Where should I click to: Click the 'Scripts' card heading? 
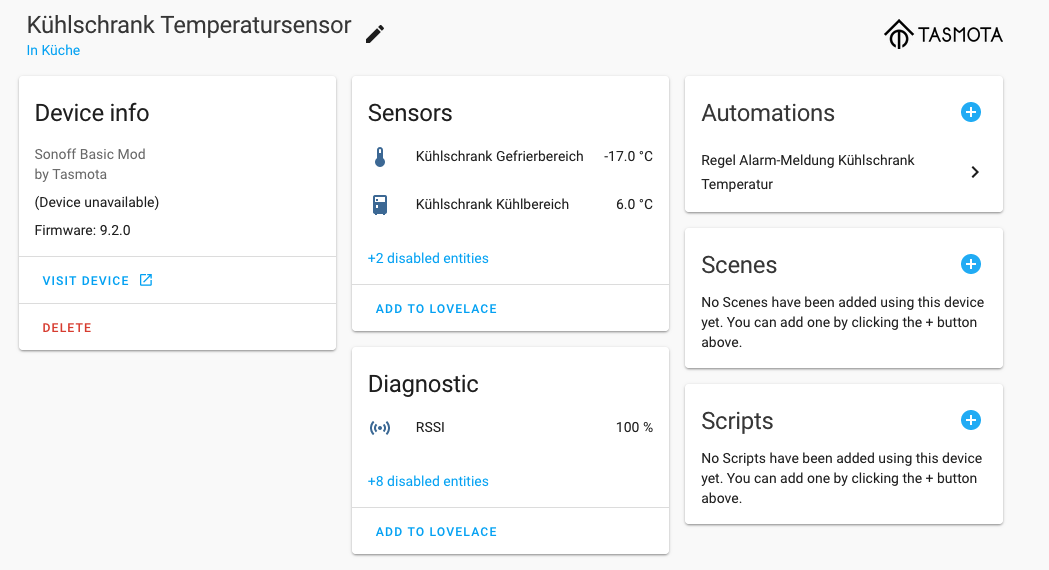tap(737, 421)
